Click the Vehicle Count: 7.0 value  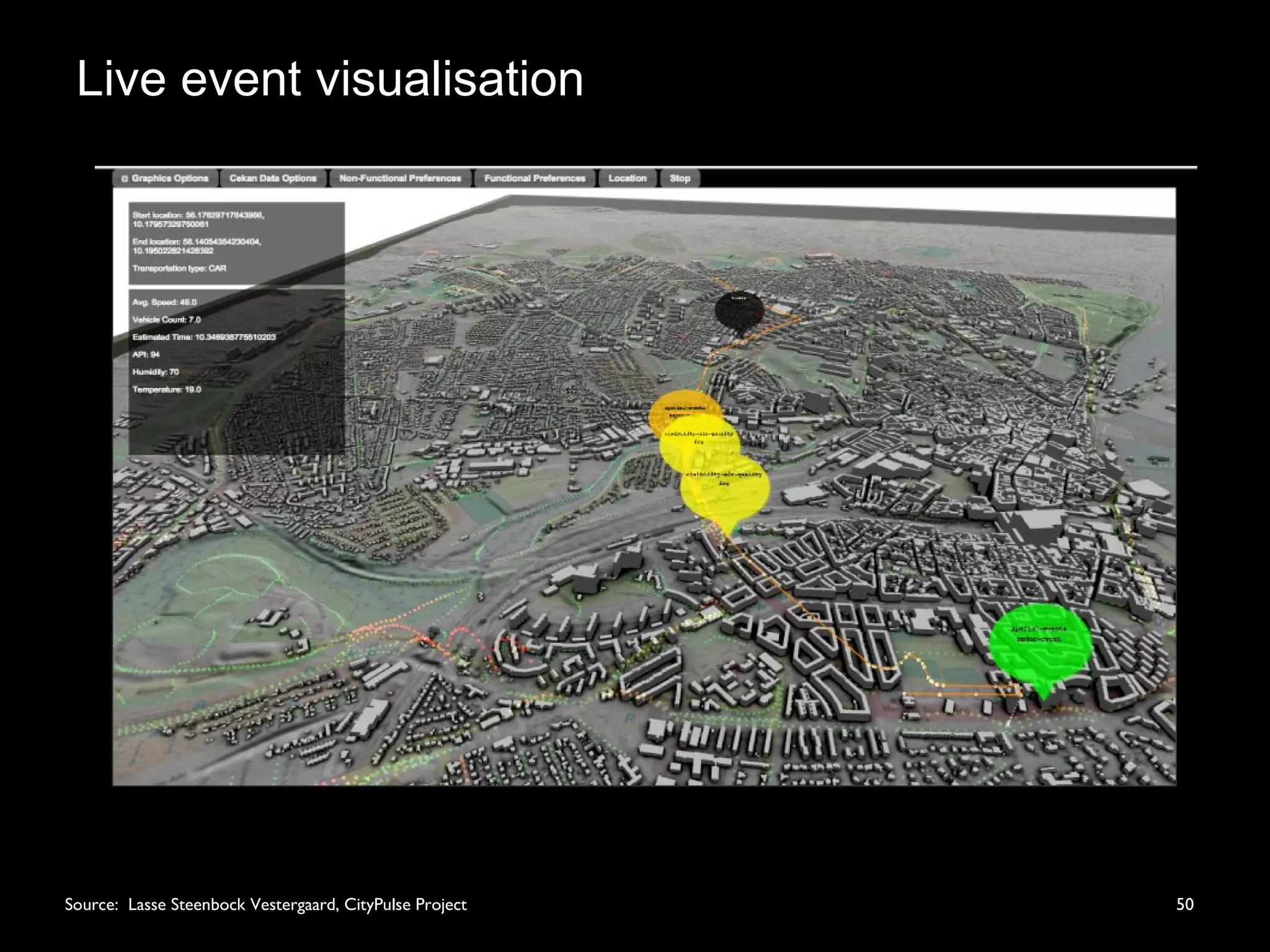pos(166,320)
